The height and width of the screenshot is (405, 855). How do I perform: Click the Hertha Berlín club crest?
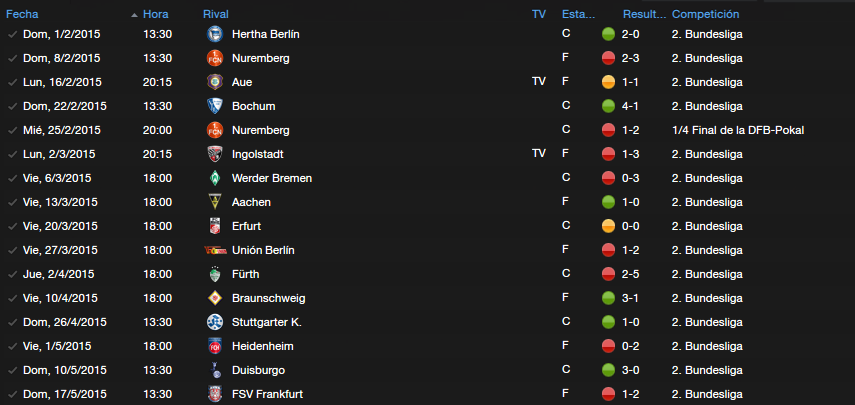[x=215, y=34]
